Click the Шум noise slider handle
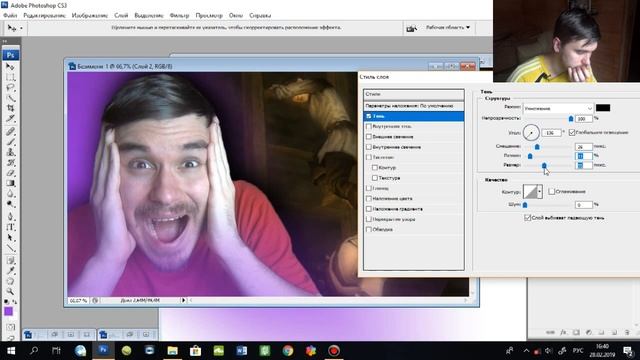Image resolution: width=640 pixels, height=360 pixels. tap(525, 205)
